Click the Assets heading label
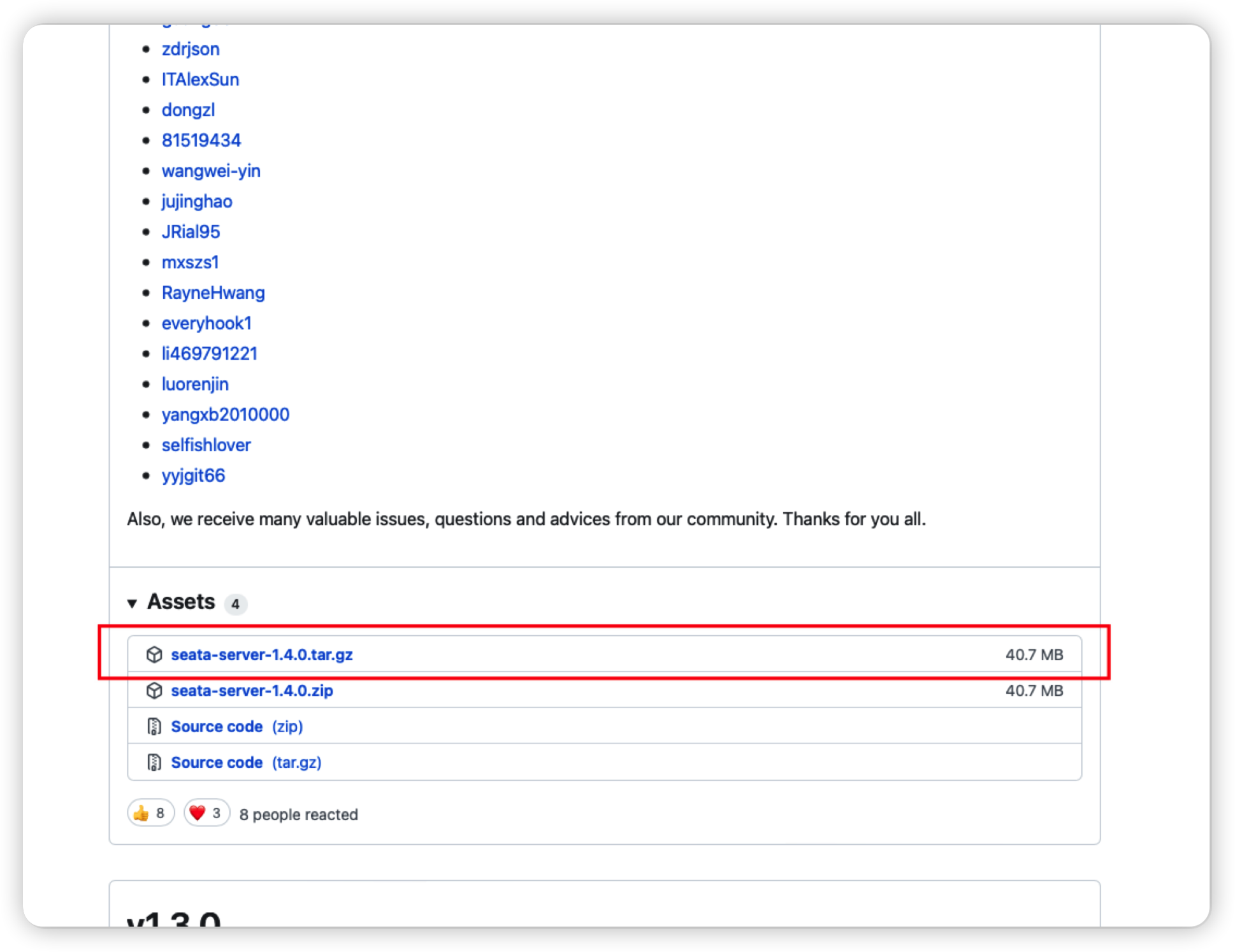This screenshot has width=1235, height=952. pyautogui.click(x=181, y=602)
